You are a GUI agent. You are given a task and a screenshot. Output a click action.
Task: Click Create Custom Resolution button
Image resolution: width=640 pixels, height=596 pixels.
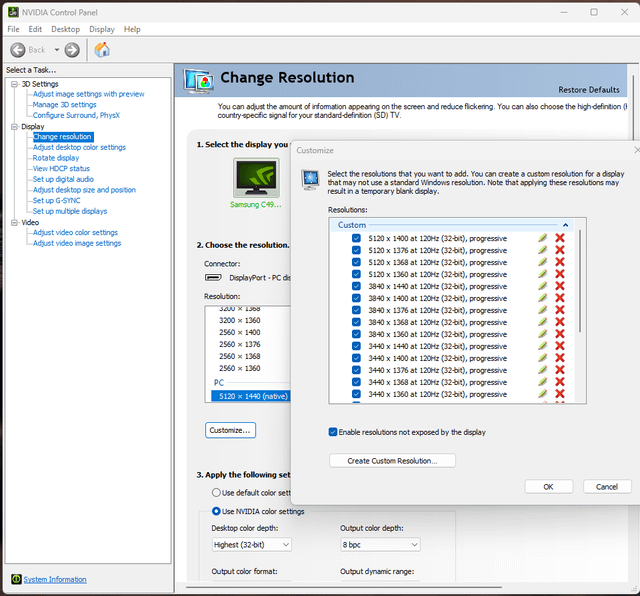[392, 461]
